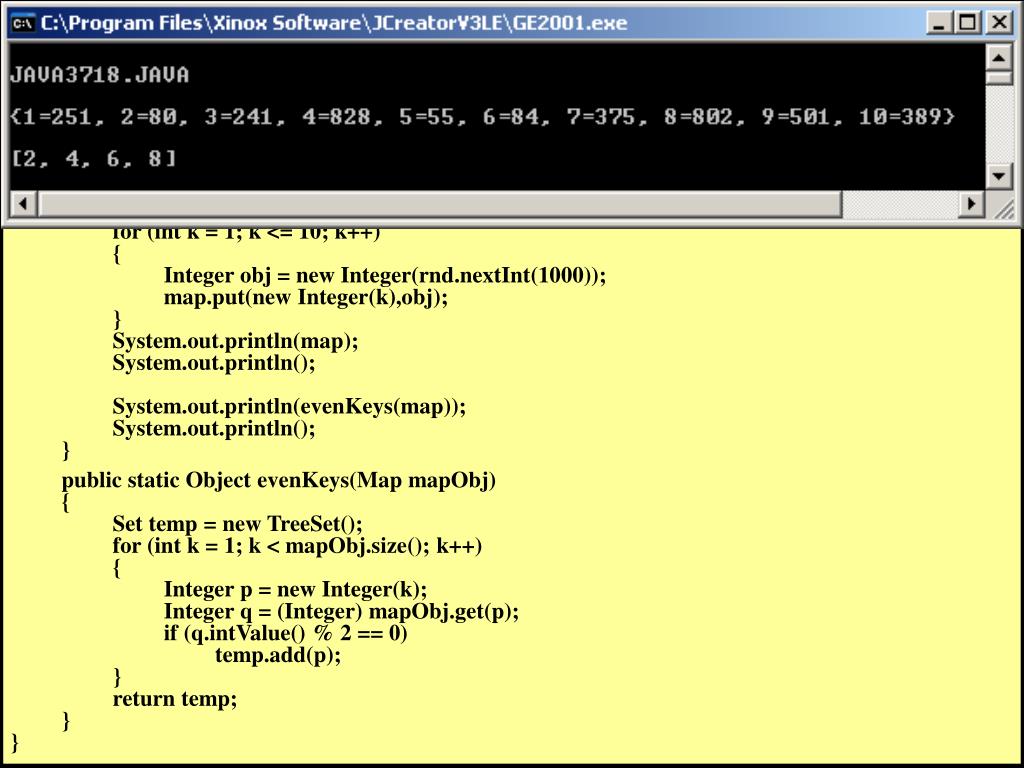Click the 'Integer p = new Integer(k);' line

click(295, 590)
